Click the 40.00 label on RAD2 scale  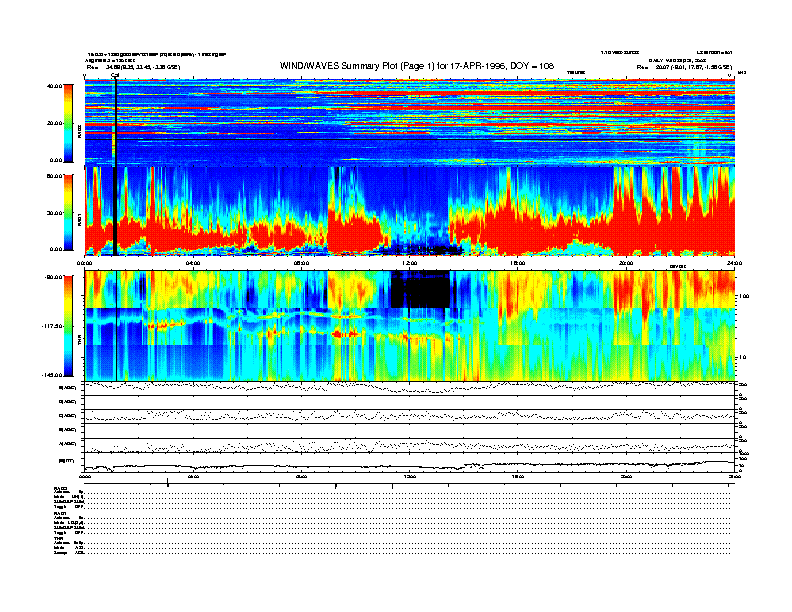54,86
